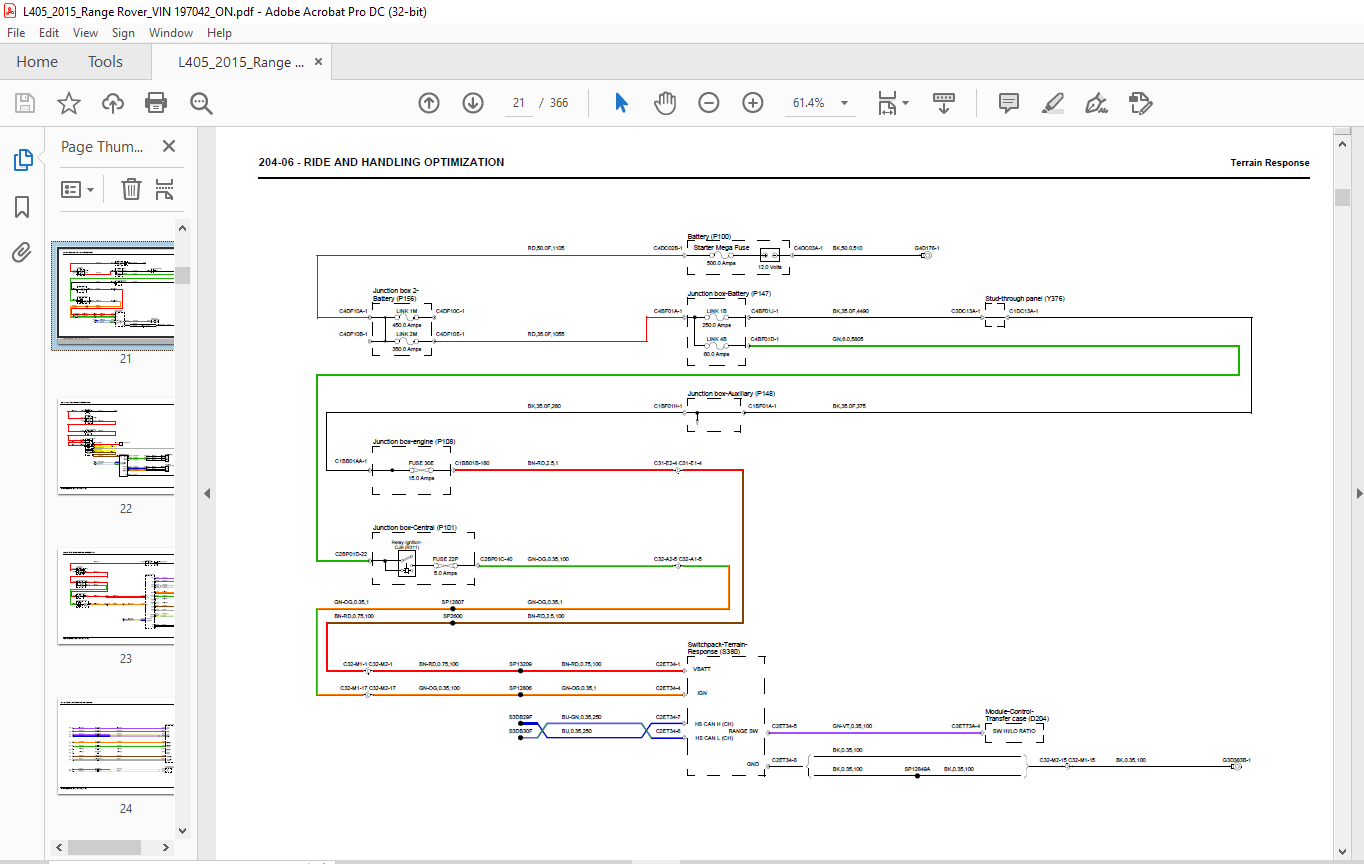Image resolution: width=1364 pixels, height=864 pixels.
Task: Open the stamp tool in the toolbar
Action: pyautogui.click(x=1140, y=103)
